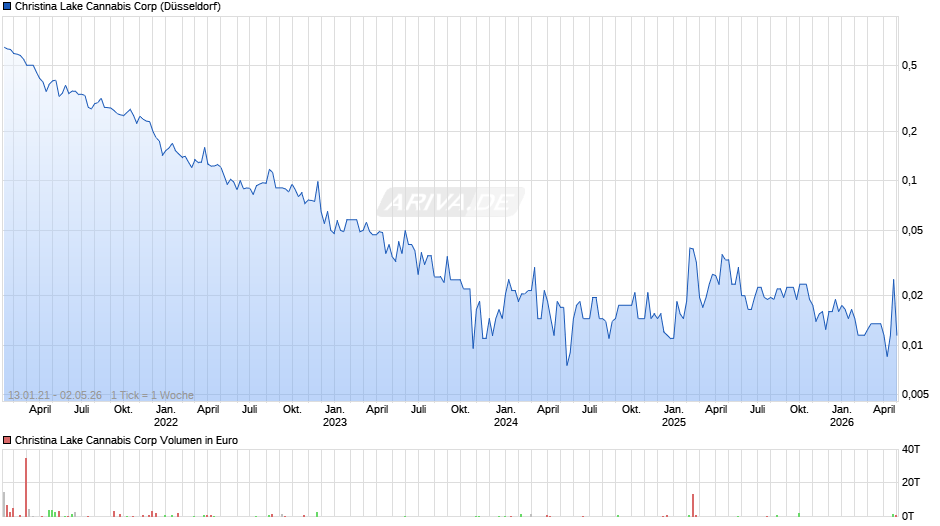Screen dimensions: 940x526
Task: Click the tallest red volume bar in early 2021
Action: 26,487
